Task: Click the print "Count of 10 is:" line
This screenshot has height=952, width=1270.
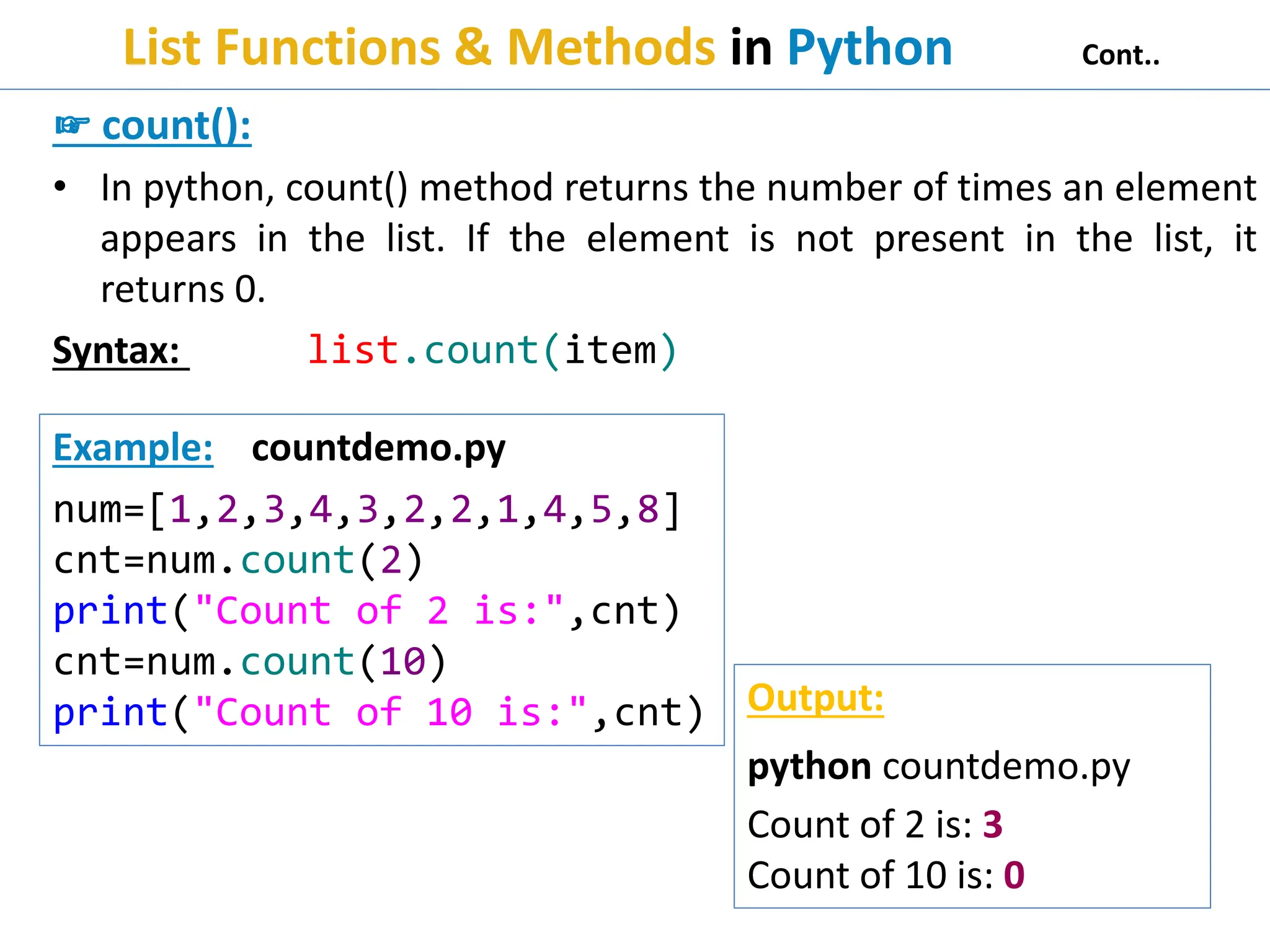Action: tap(379, 713)
